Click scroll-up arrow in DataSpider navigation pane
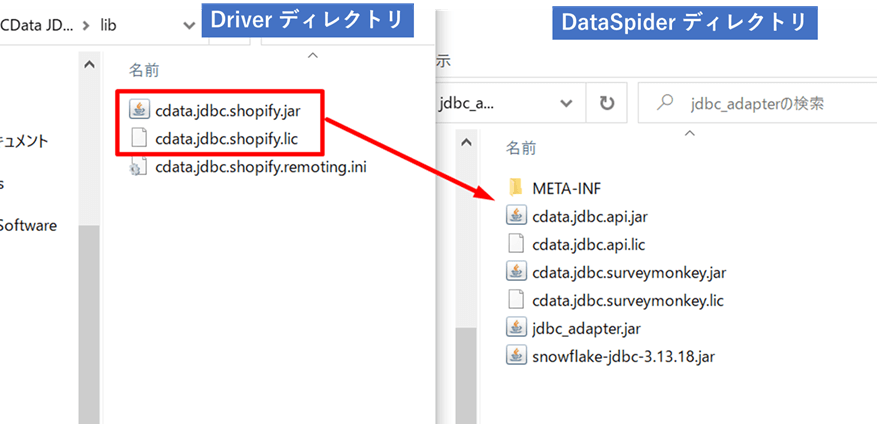The width and height of the screenshot is (877, 424). click(x=465, y=143)
